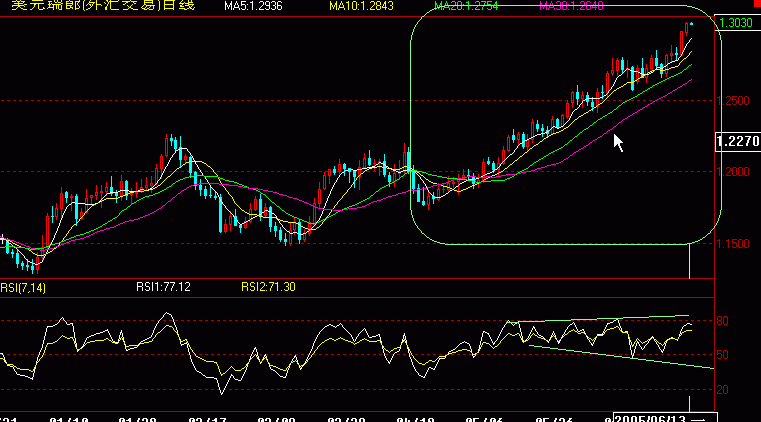Click the 1.1500 price axis label
The width and height of the screenshot is (761, 422).
(733, 243)
